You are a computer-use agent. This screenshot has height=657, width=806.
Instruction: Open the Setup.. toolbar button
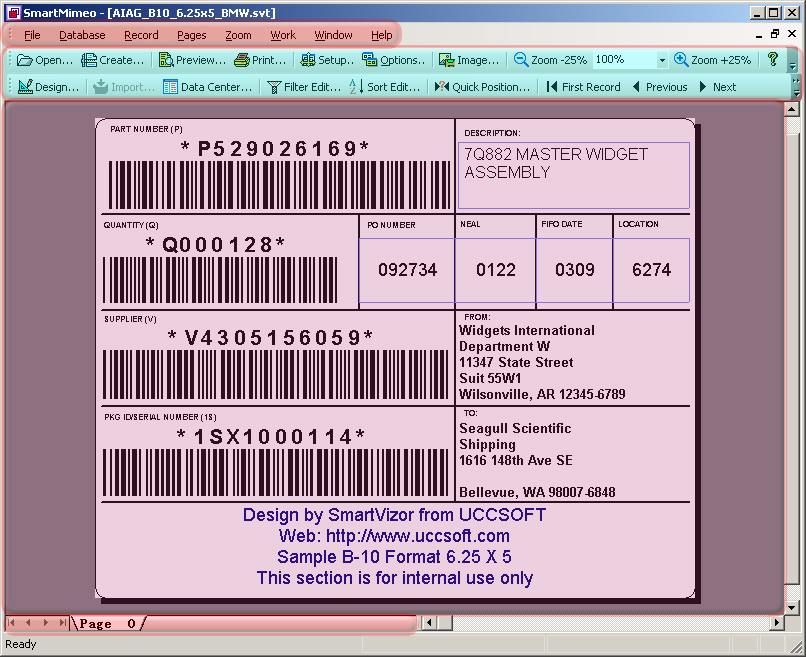tap(327, 60)
